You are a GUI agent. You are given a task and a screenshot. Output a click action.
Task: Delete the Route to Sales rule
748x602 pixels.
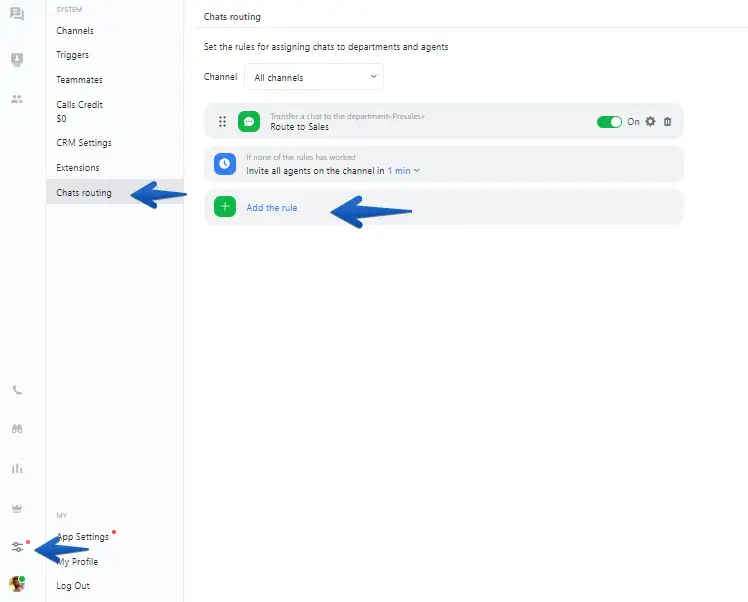point(667,122)
